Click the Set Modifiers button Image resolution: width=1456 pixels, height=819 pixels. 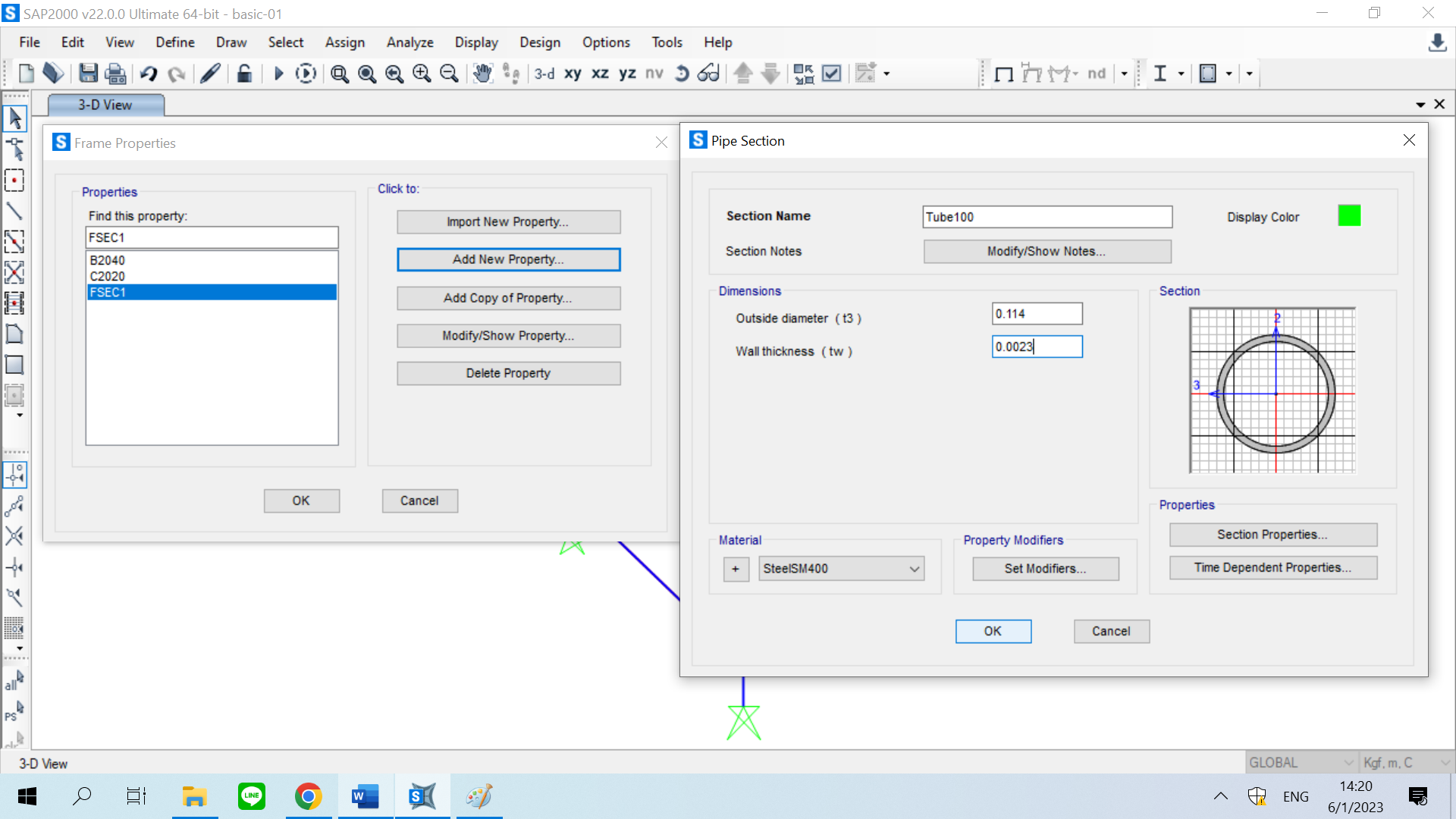point(1045,569)
